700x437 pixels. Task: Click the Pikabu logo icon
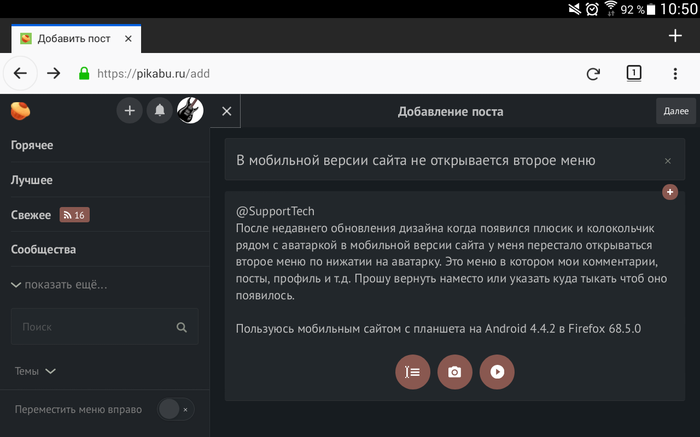(x=21, y=111)
